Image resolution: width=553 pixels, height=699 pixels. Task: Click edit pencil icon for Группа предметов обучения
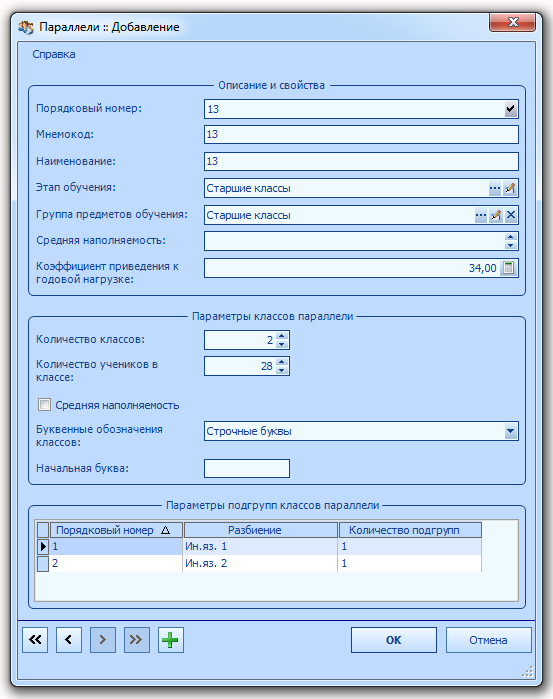pos(495,216)
